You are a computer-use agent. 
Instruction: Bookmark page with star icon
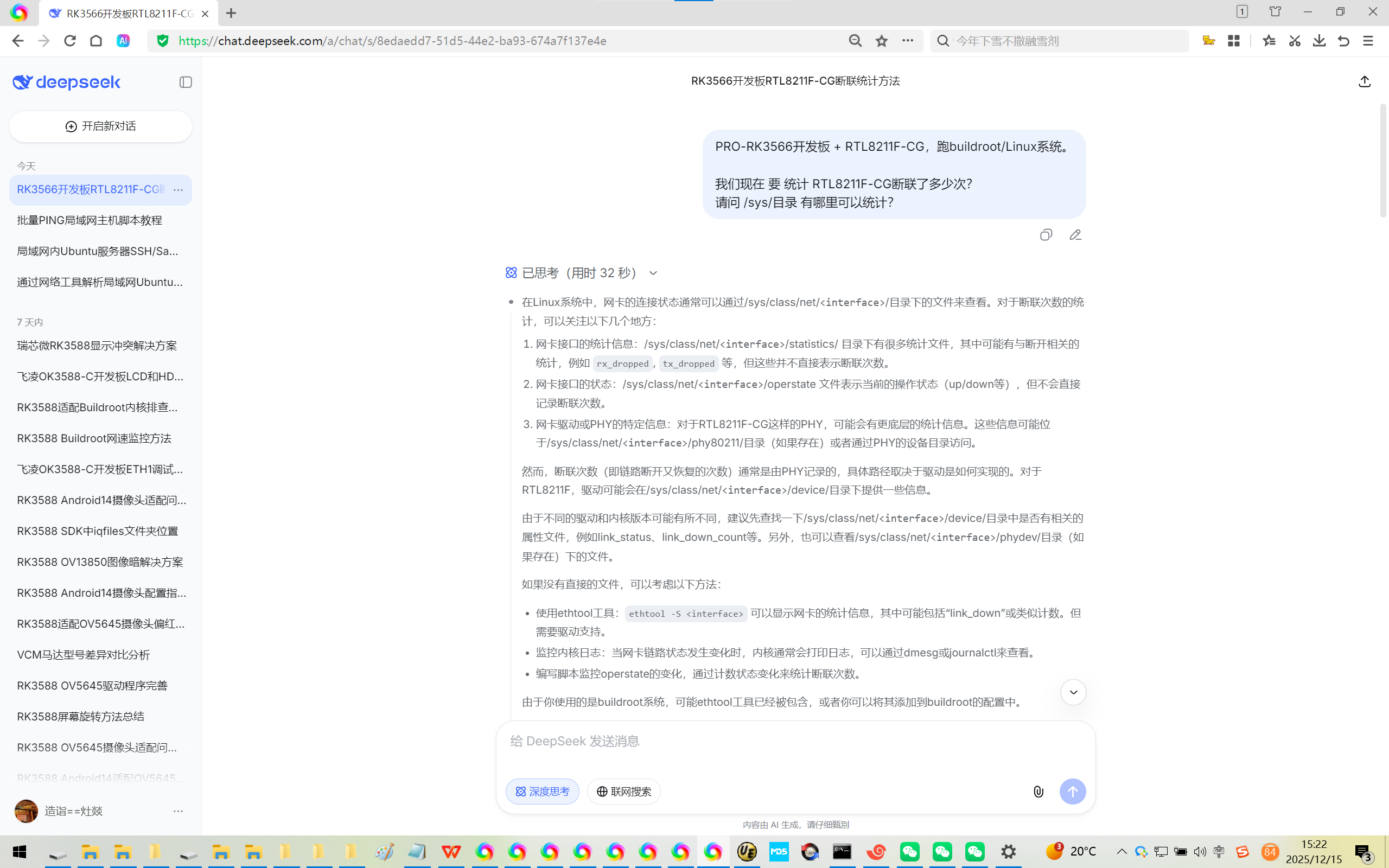point(882,41)
